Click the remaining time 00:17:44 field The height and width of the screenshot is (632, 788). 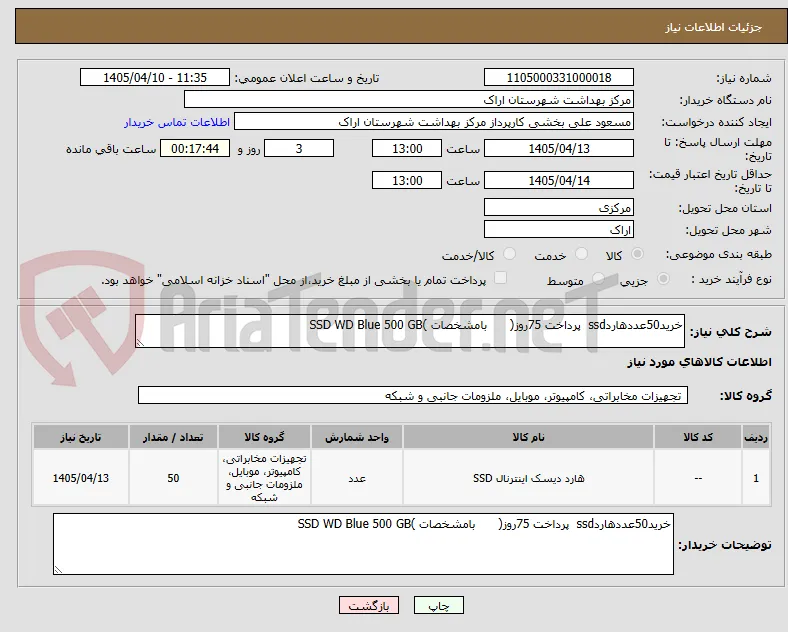195,149
